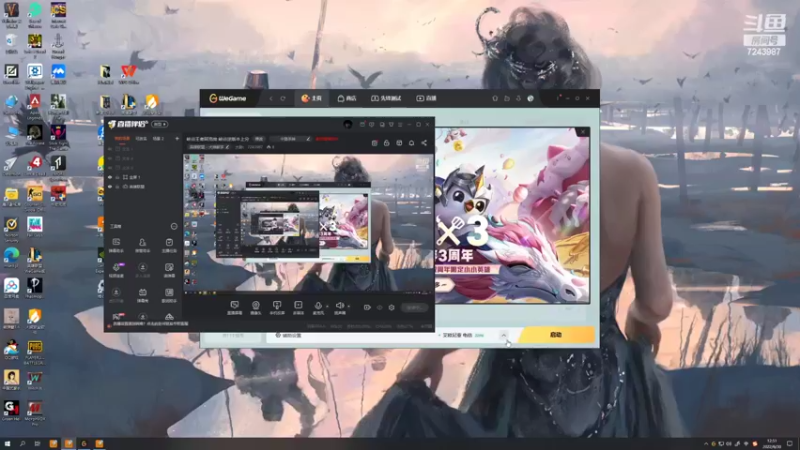
Task: Open the person-shaped toolbox tool
Action: click(142, 244)
